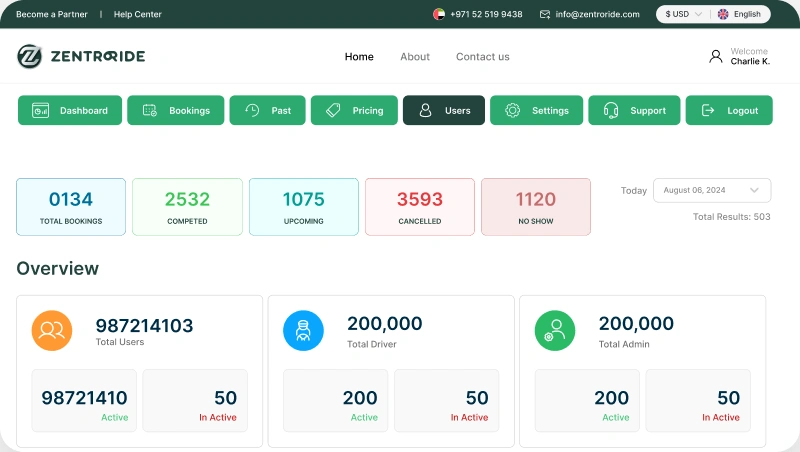This screenshot has width=800, height=452.
Task: Click the Dashboard chart icon
Action: (x=40, y=110)
